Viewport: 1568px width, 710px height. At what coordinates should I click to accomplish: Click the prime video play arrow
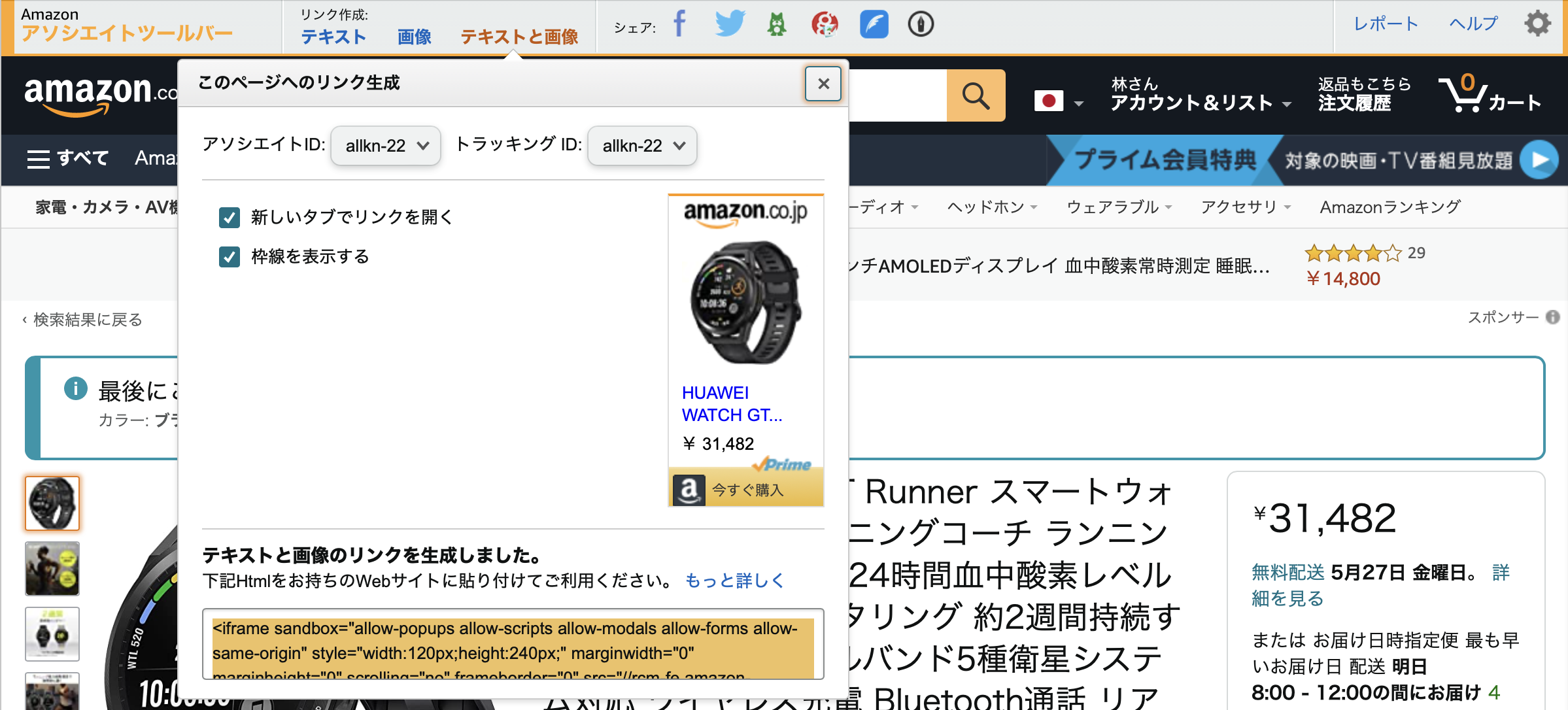1539,160
